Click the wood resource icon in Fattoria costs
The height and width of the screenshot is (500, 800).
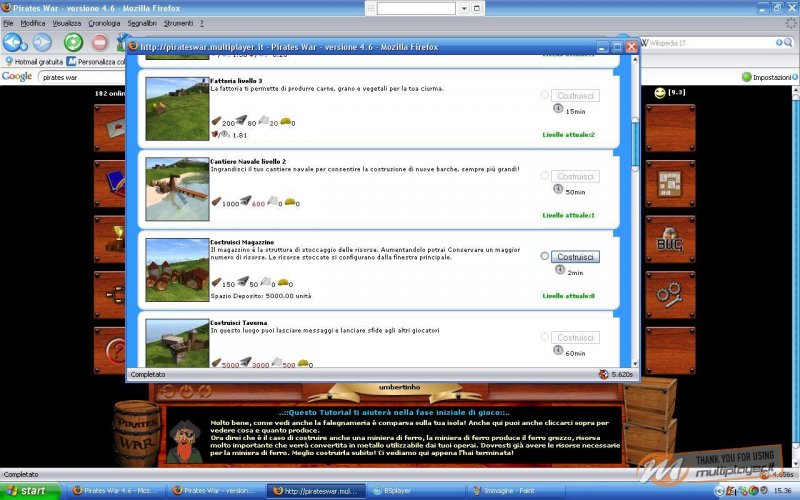pyautogui.click(x=216, y=121)
